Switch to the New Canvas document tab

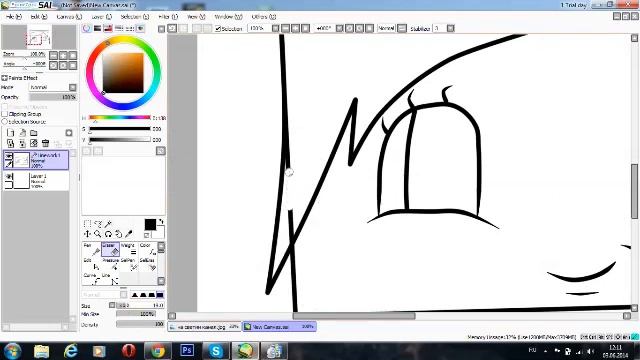pos(280,327)
